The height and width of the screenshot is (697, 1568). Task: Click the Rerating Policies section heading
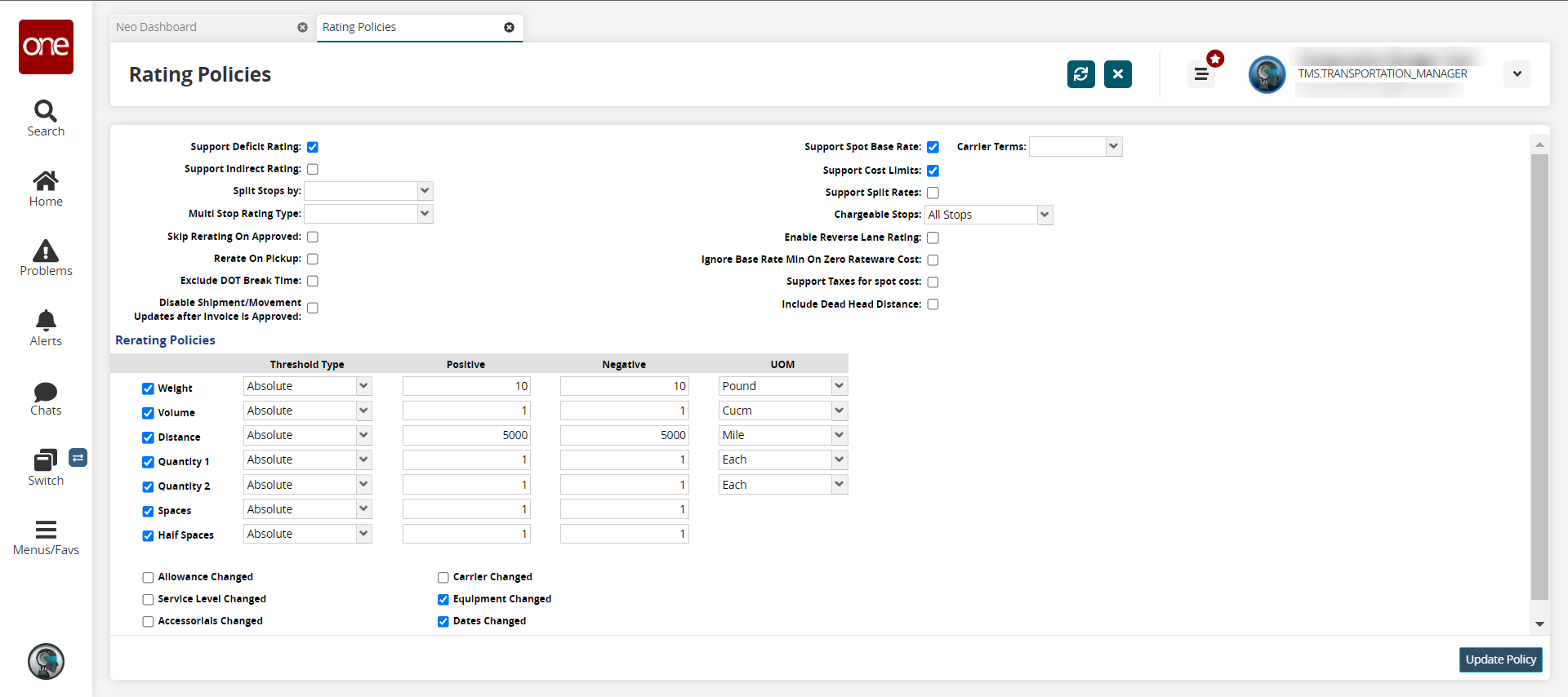[165, 340]
